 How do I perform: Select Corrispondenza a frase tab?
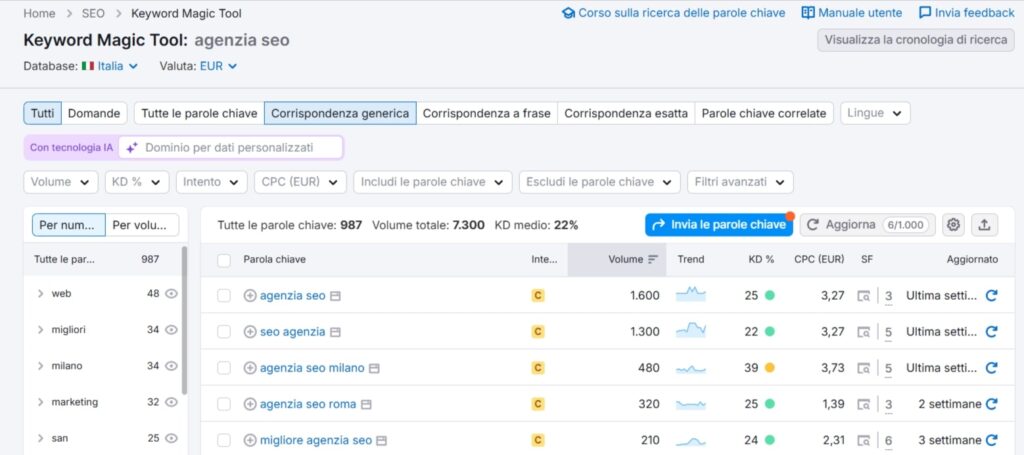[x=487, y=113]
